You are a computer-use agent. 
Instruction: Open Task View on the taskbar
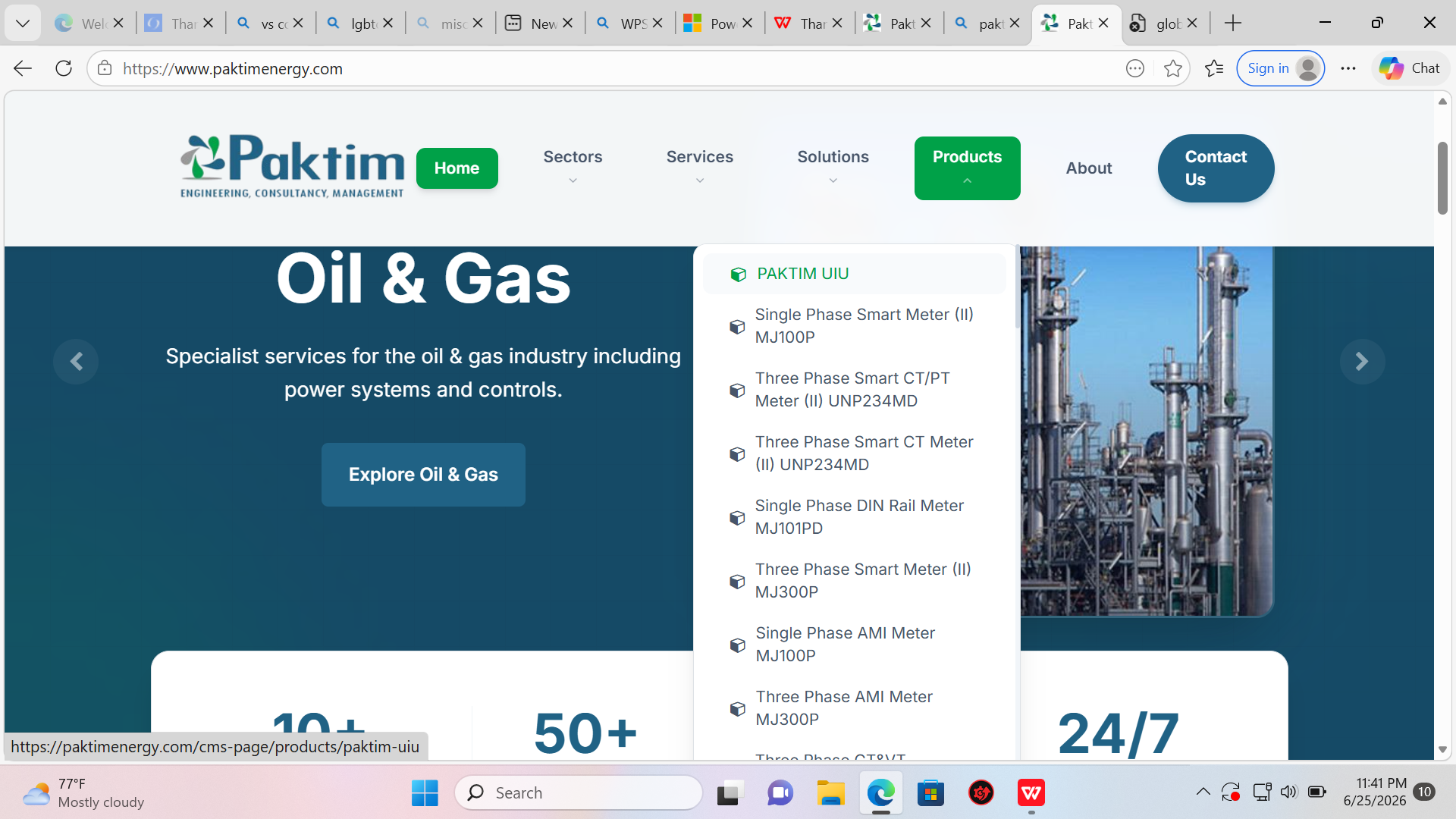pyautogui.click(x=729, y=793)
